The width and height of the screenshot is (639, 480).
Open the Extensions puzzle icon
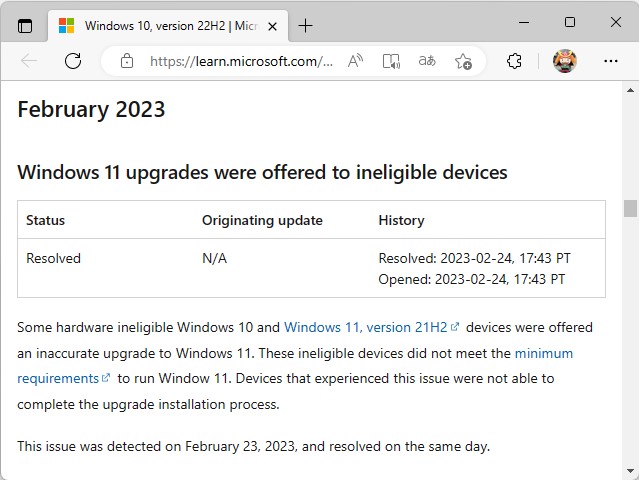[x=514, y=61]
